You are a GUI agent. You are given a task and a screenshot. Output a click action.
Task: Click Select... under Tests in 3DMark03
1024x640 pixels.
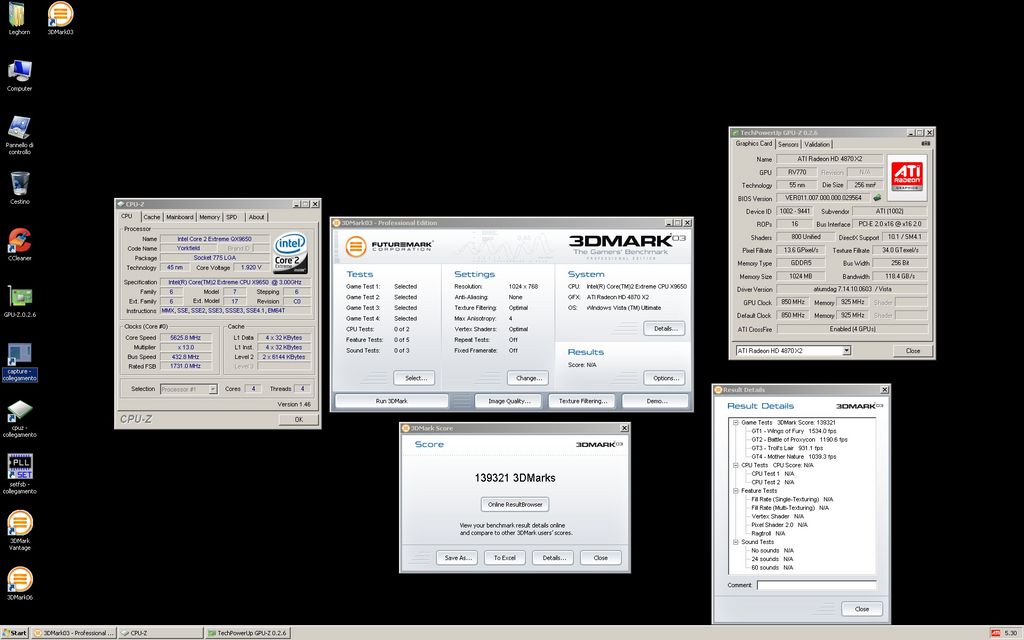(x=415, y=378)
